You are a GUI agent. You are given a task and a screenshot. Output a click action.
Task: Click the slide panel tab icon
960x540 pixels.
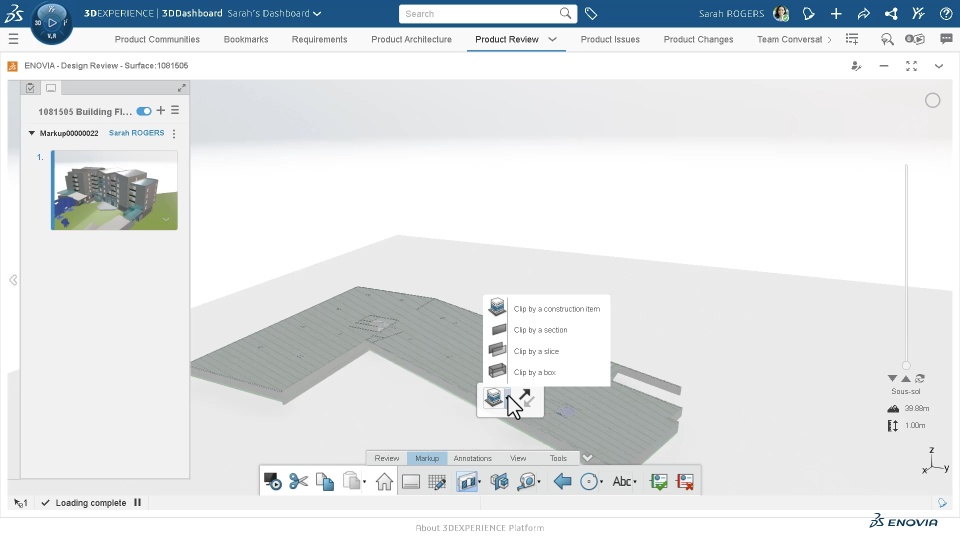coord(51,88)
